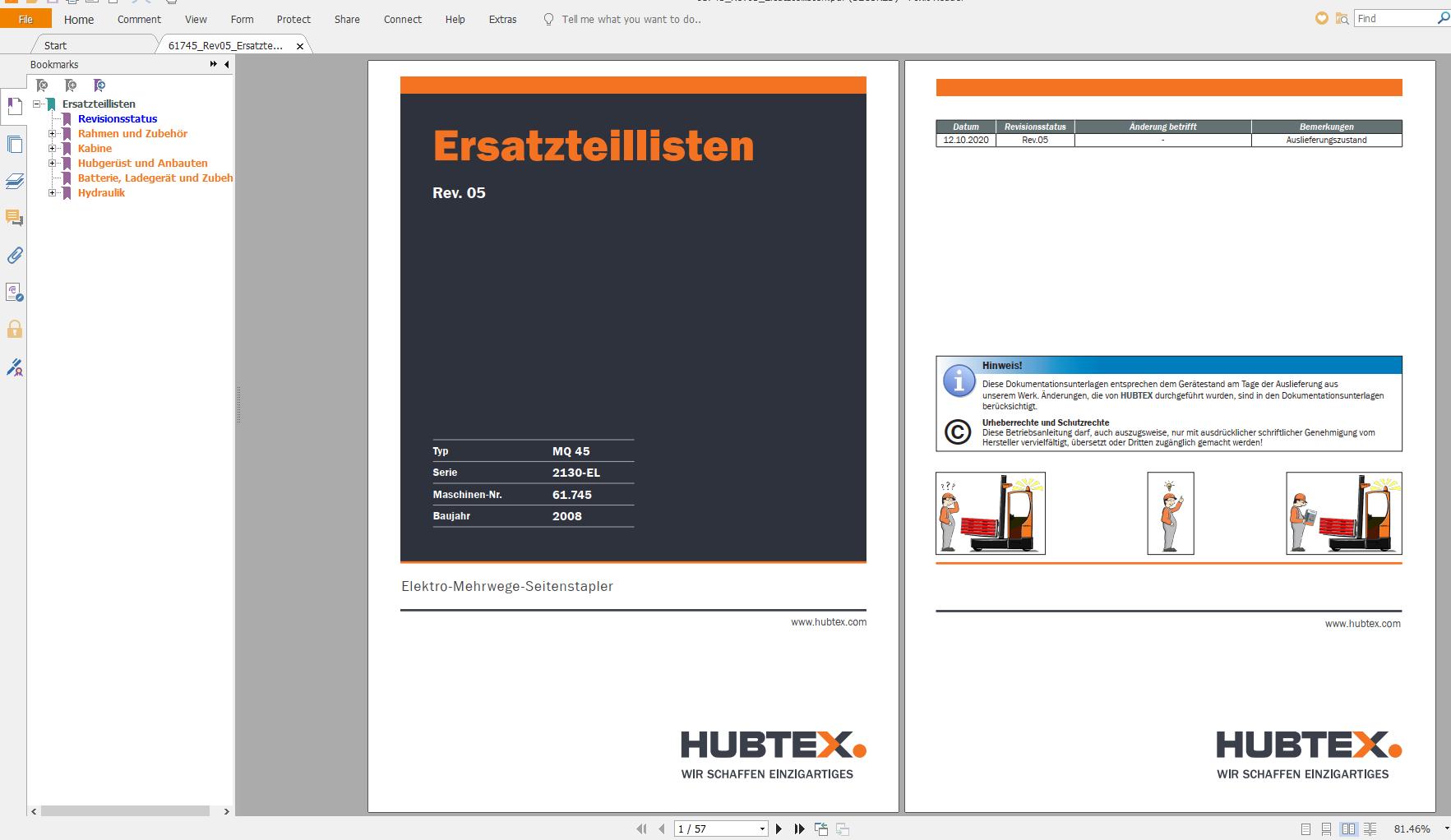This screenshot has height=840, width=1451.
Task: Switch to the Home ribbon tab
Action: (x=79, y=19)
